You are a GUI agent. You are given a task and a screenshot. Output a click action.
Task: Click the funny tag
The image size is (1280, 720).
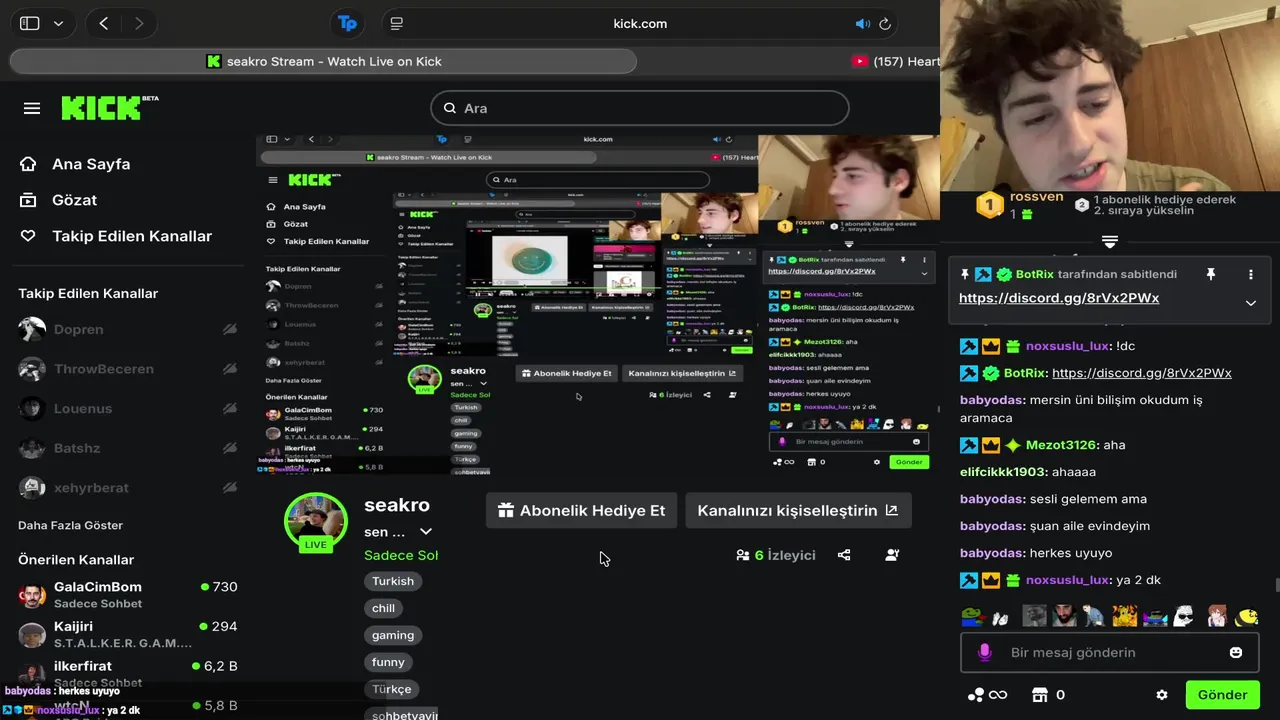[x=388, y=662]
